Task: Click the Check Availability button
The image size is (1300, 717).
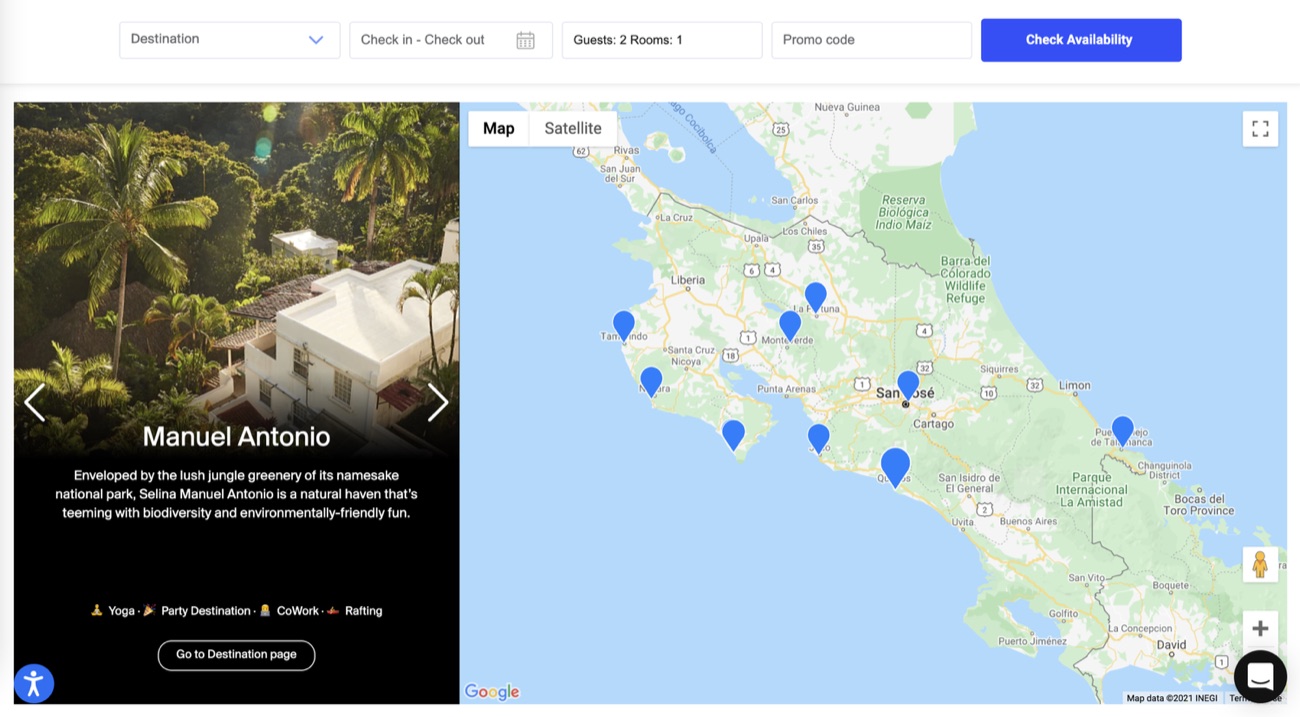Action: tap(1081, 40)
